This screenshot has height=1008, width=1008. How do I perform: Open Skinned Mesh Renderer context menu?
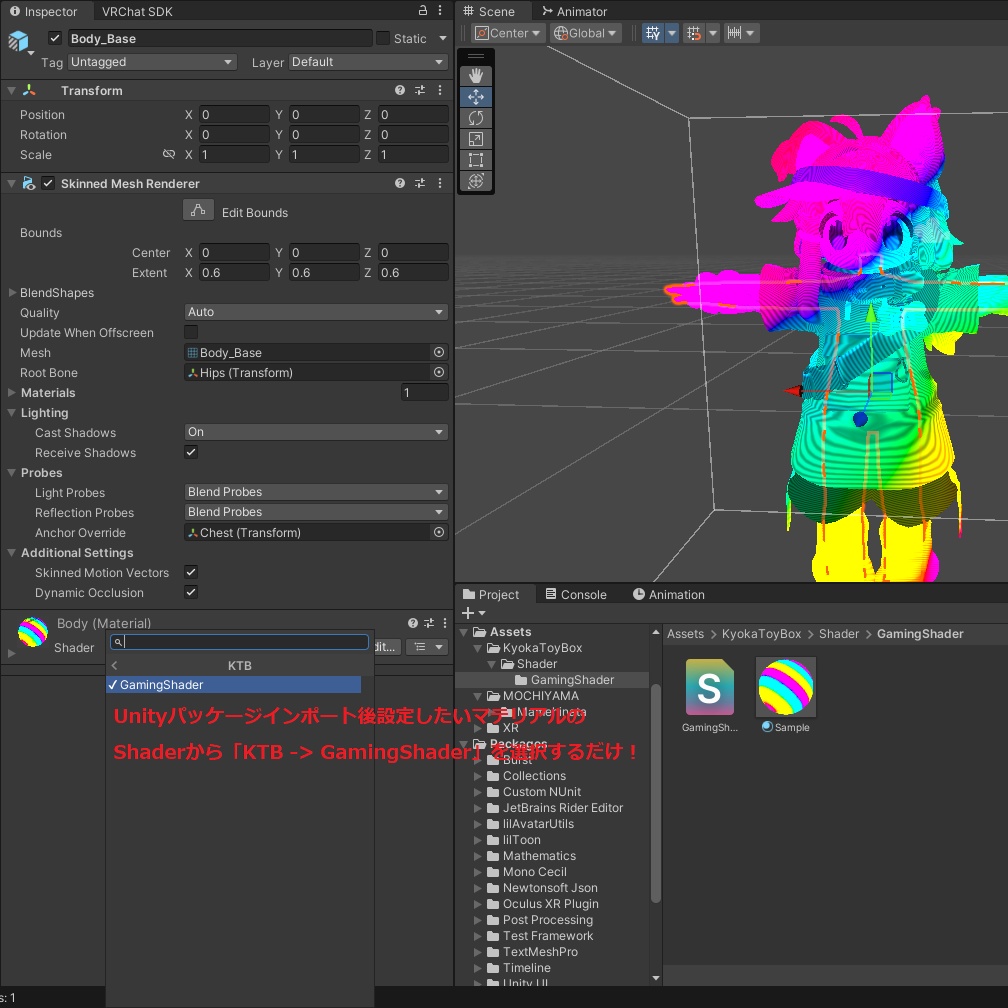click(440, 184)
